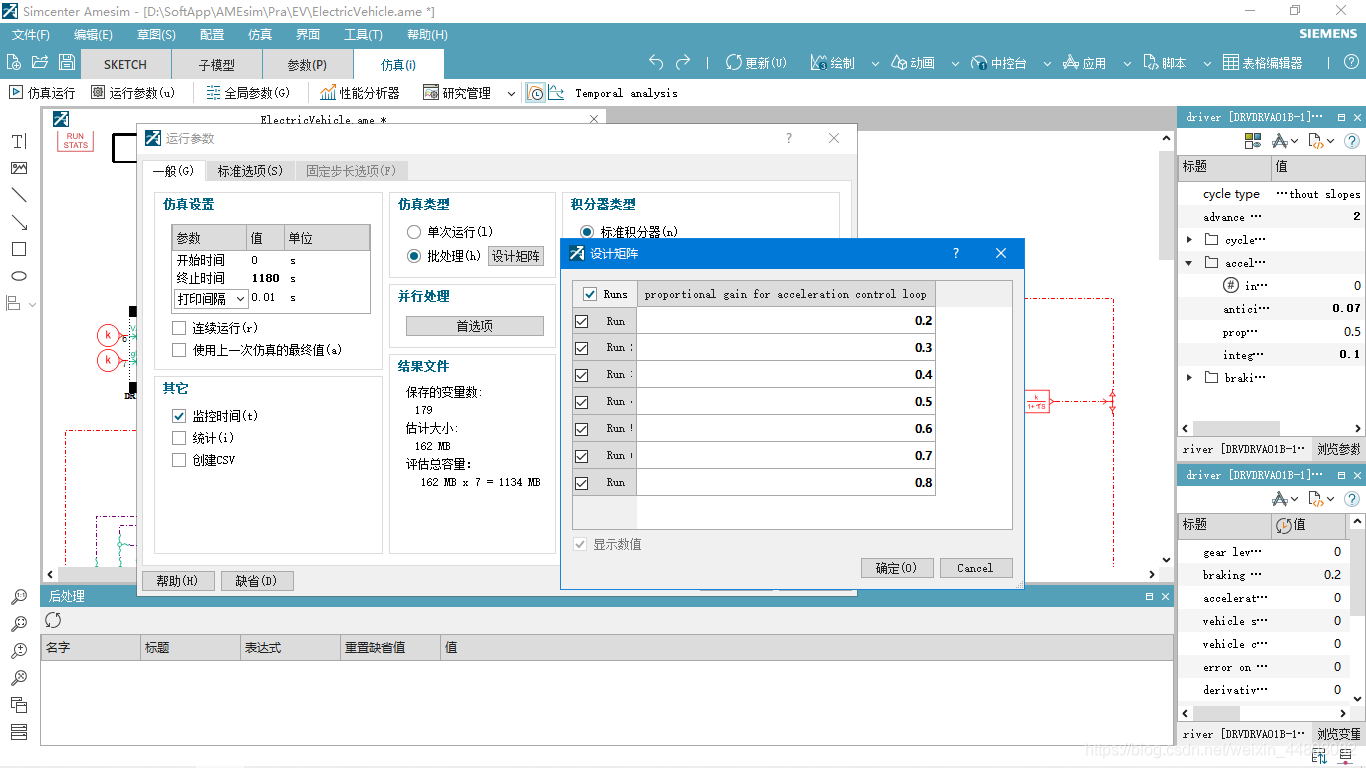This screenshot has height=768, width=1366.
Task: Open help question mark in top toolbar
Action: (x=1349, y=63)
